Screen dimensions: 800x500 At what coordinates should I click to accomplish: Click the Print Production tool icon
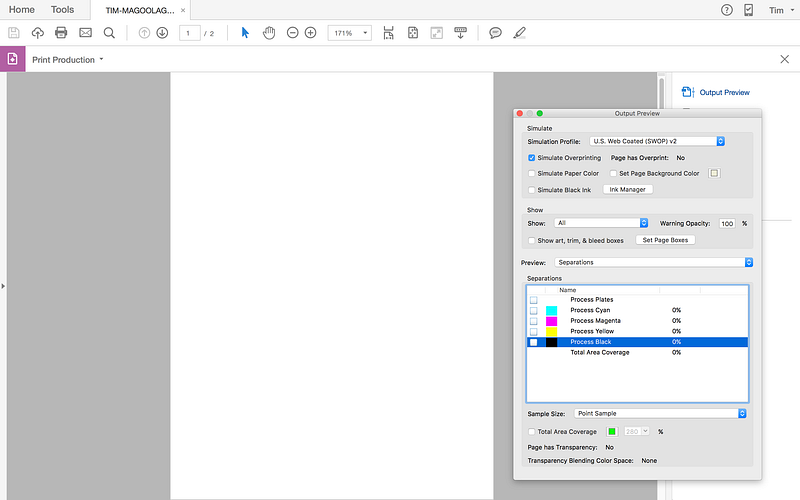[x=12, y=59]
